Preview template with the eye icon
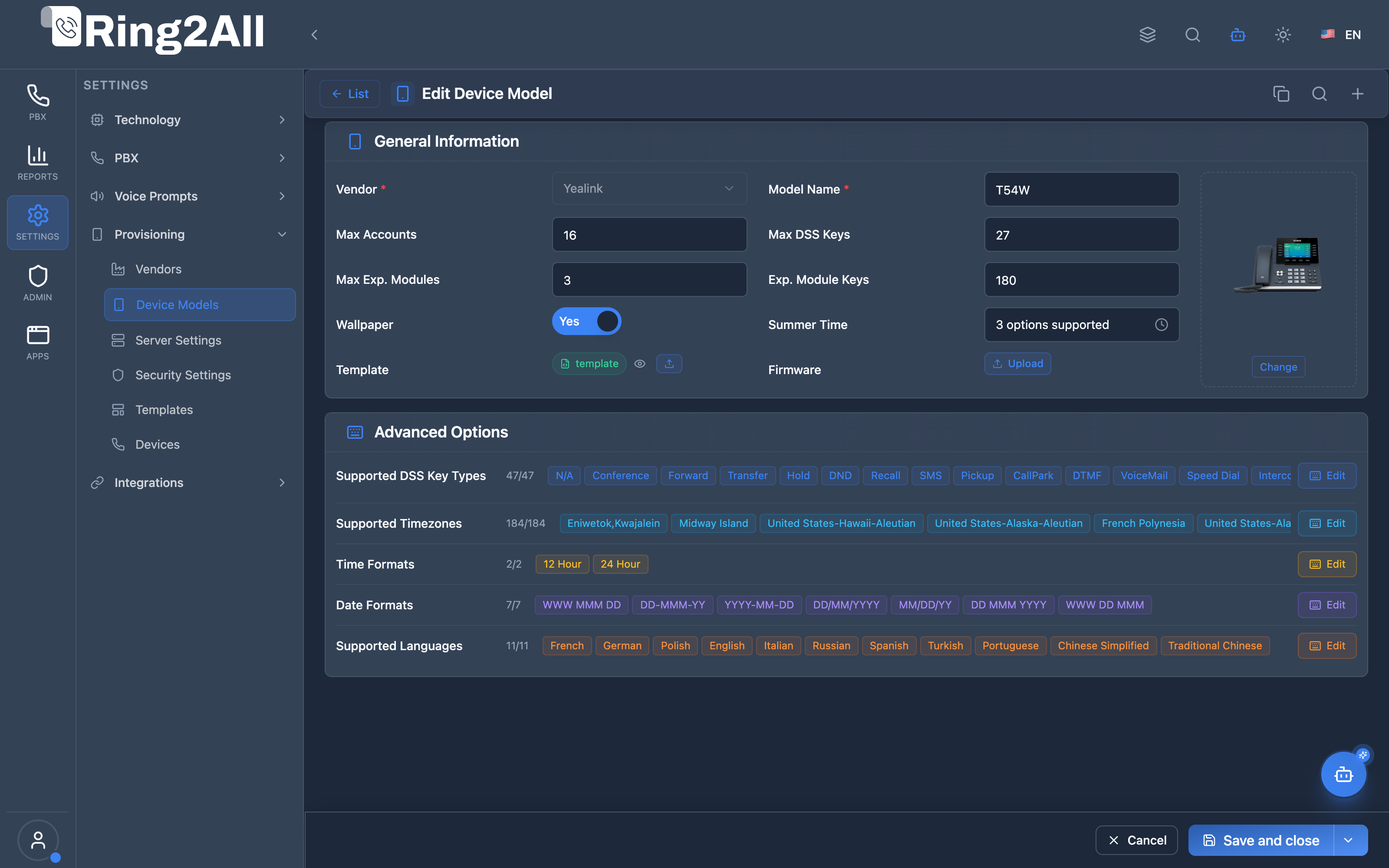Image resolution: width=1389 pixels, height=868 pixels. pyautogui.click(x=640, y=363)
